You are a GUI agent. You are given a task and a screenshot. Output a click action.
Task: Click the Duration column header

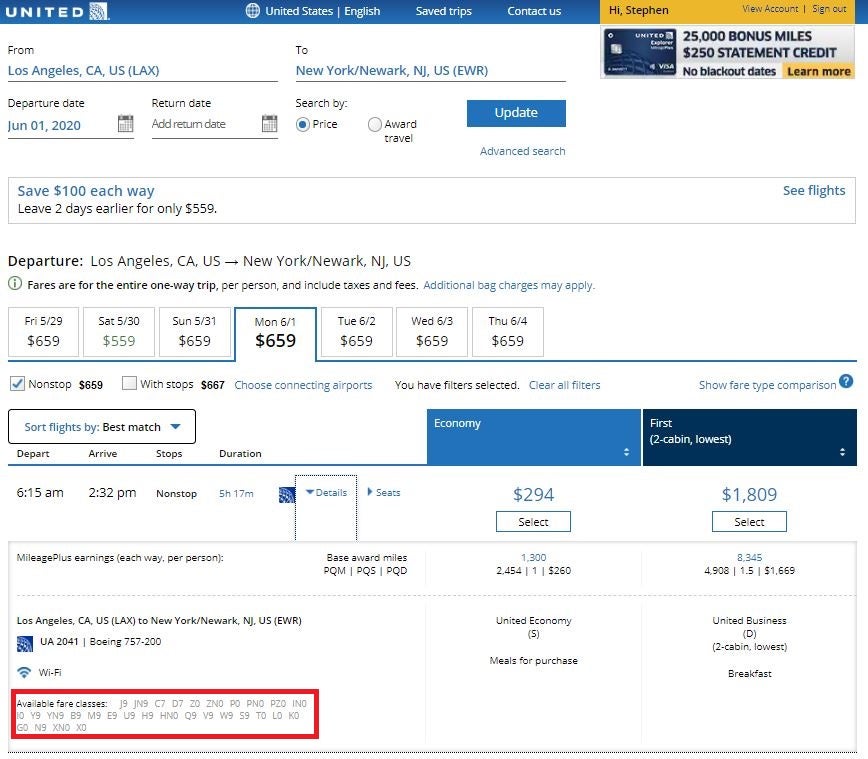coord(240,453)
